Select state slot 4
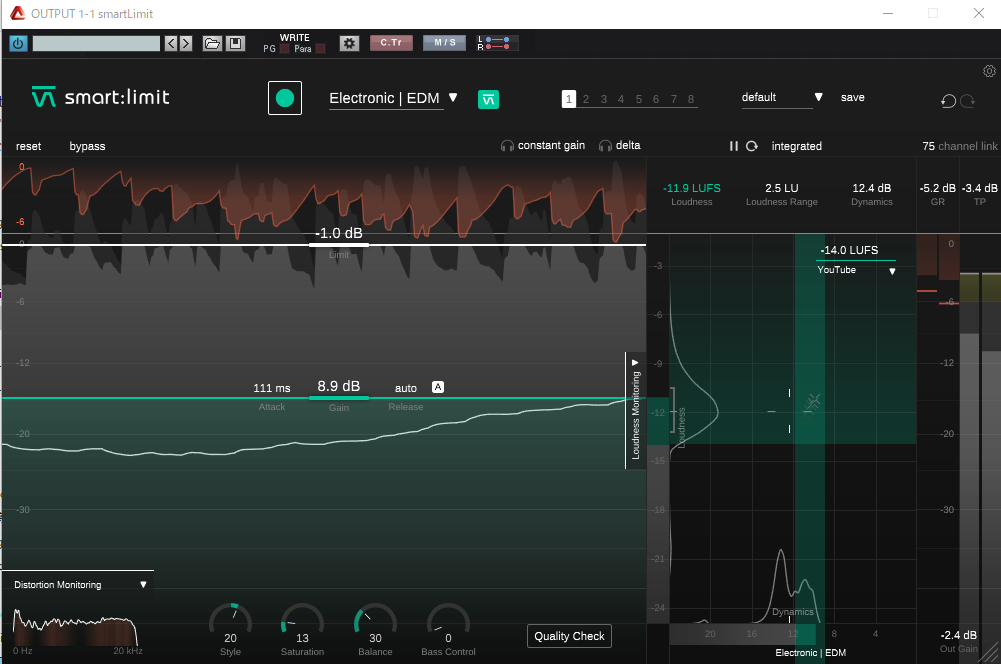This screenshot has height=664, width=1001. [621, 99]
